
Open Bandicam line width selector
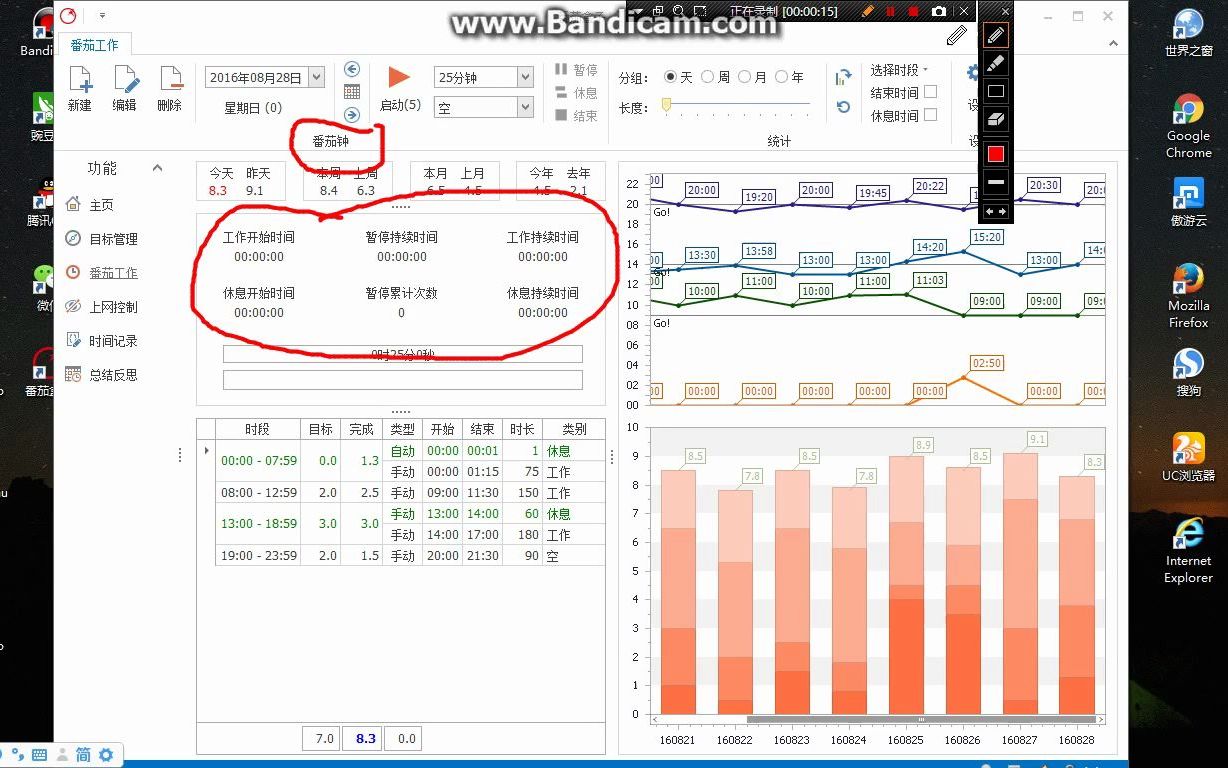point(995,182)
